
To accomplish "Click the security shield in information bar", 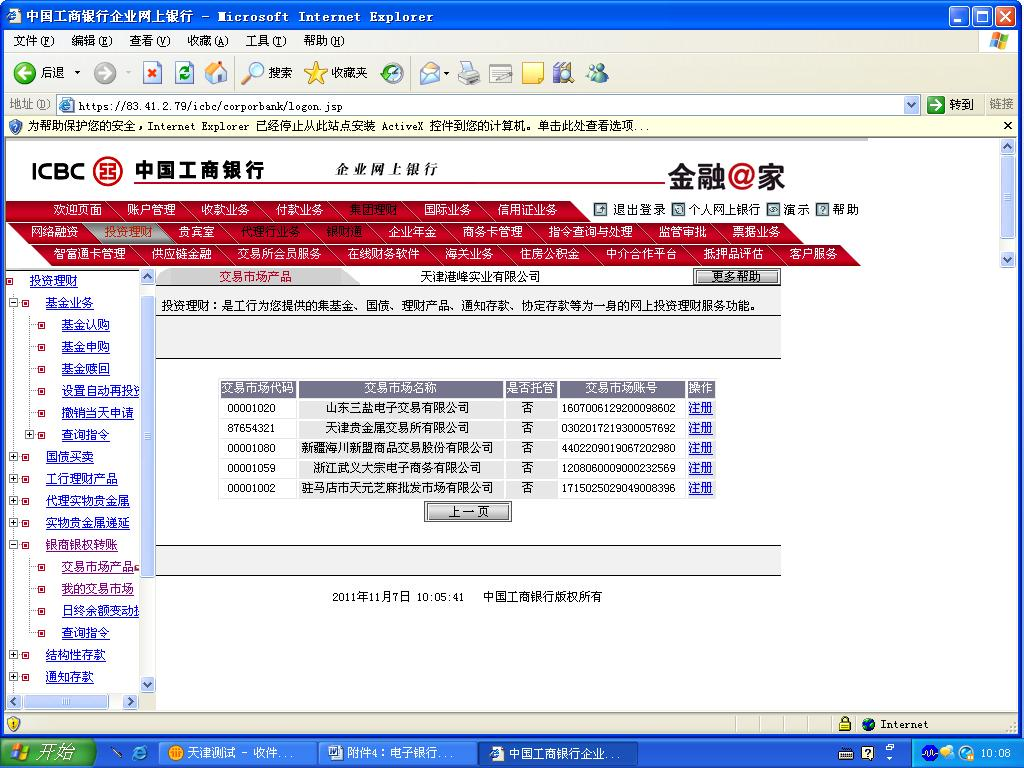I will 15,126.
